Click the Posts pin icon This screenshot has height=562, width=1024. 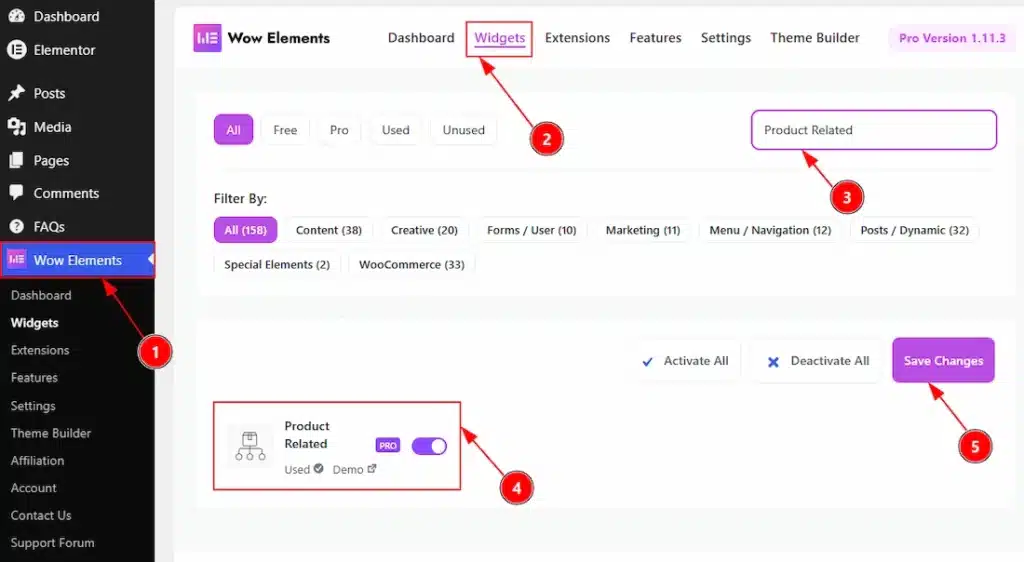click(16, 93)
